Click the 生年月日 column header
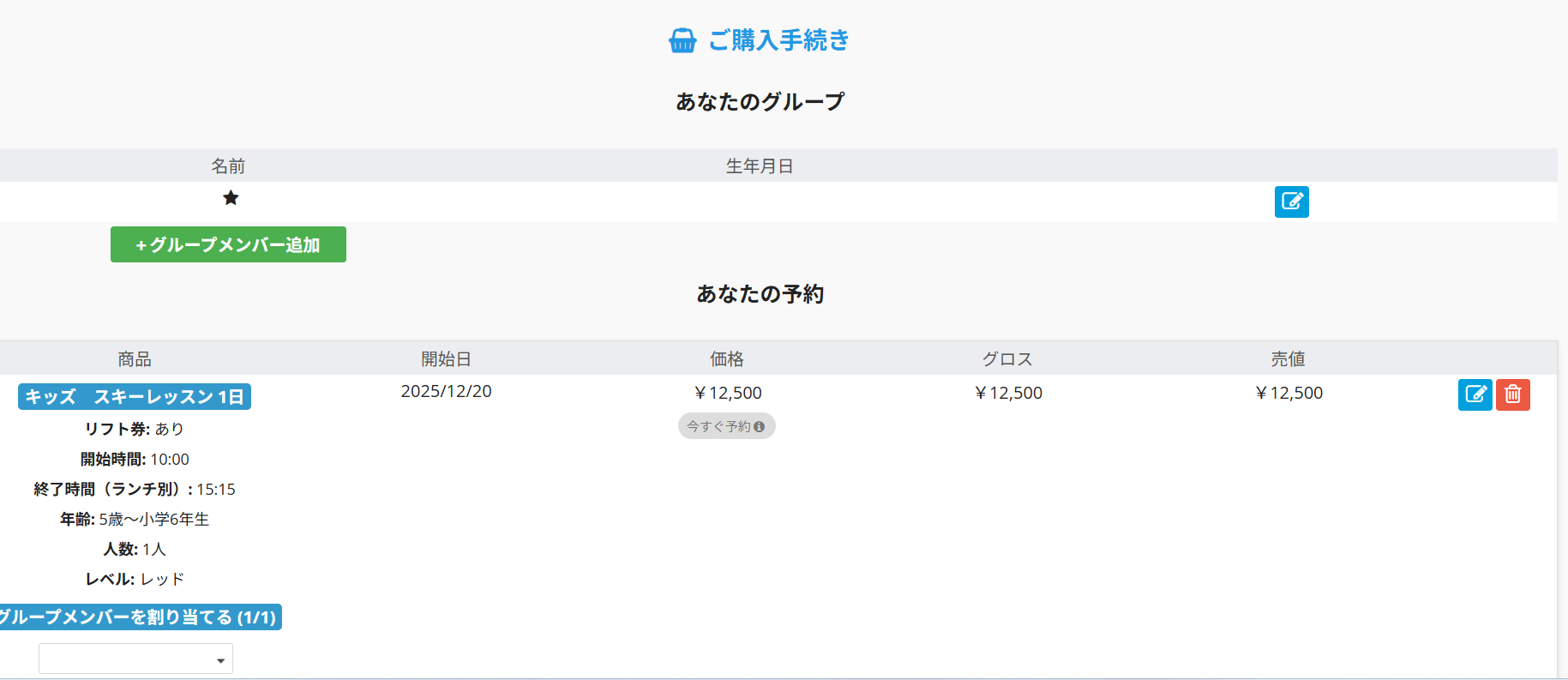Screen dimensions: 1568x680 (x=760, y=165)
